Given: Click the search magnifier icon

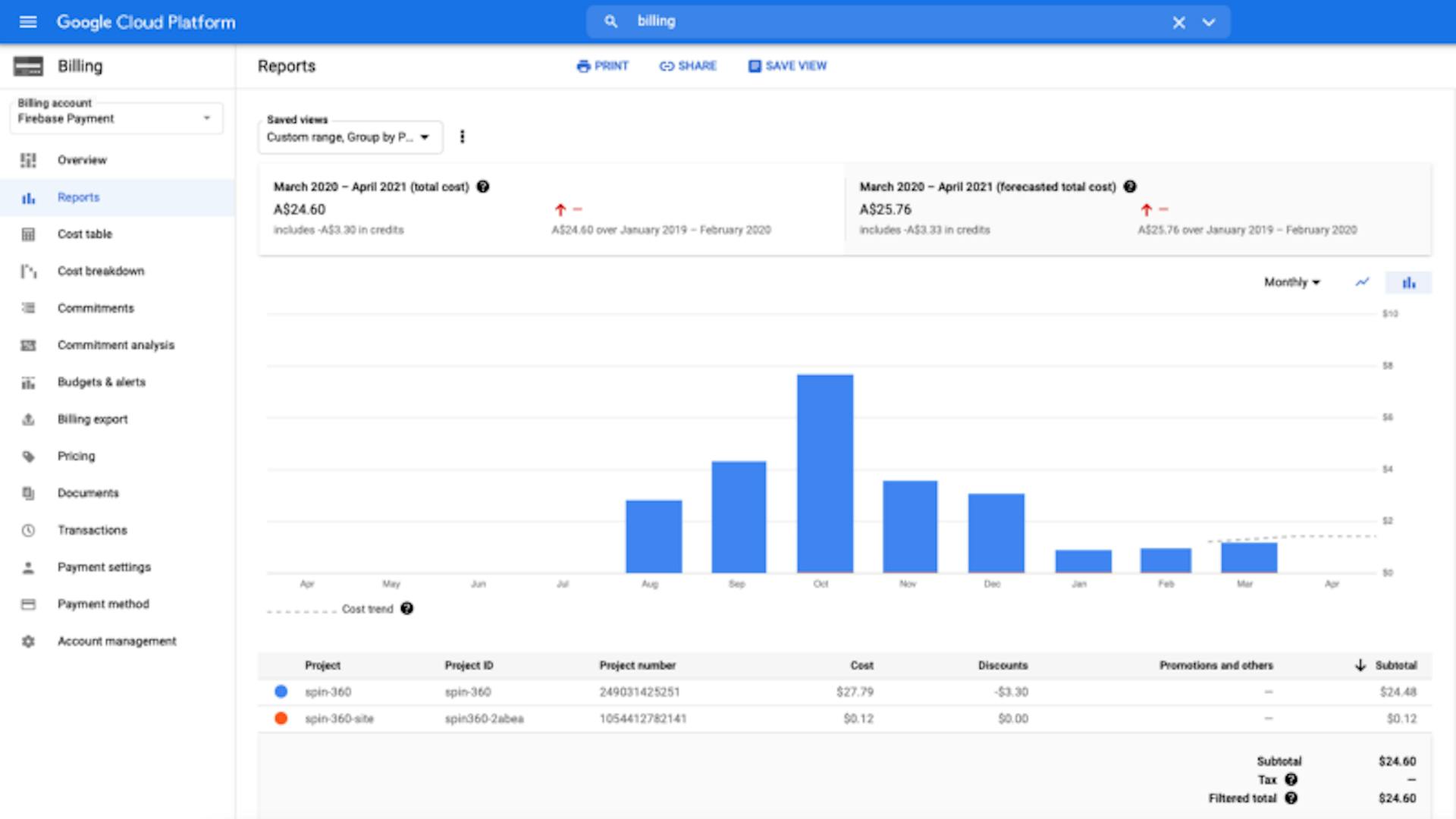Looking at the screenshot, I should [610, 21].
